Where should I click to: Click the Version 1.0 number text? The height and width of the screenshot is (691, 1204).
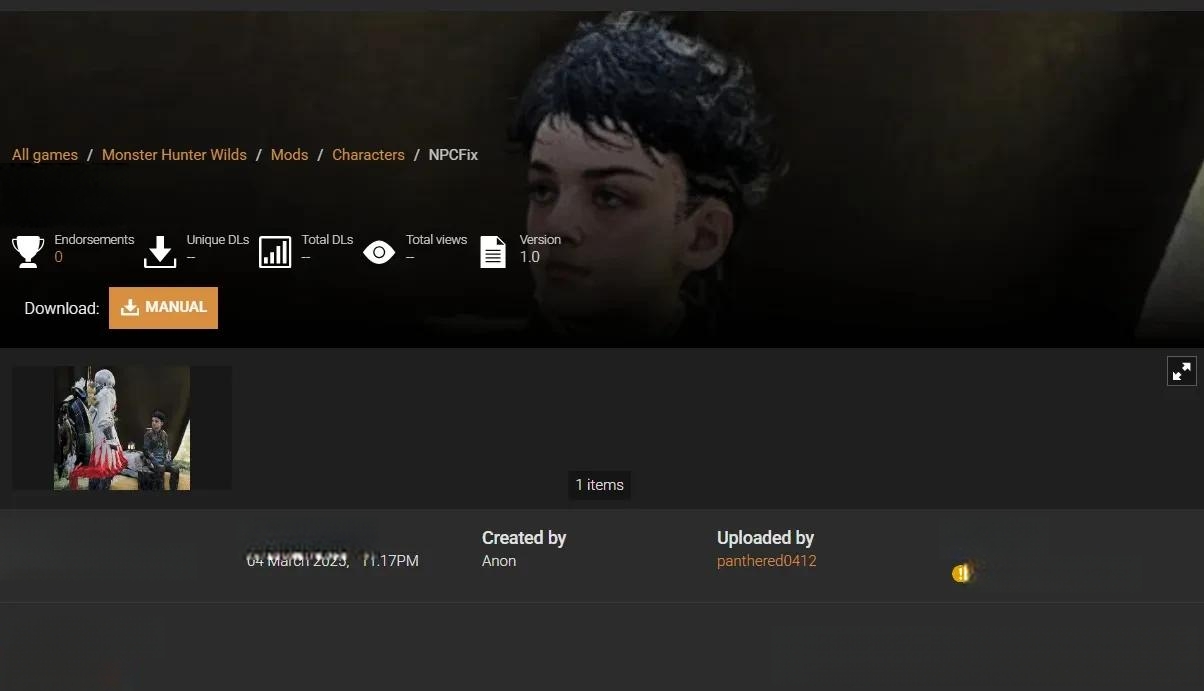[x=530, y=257]
